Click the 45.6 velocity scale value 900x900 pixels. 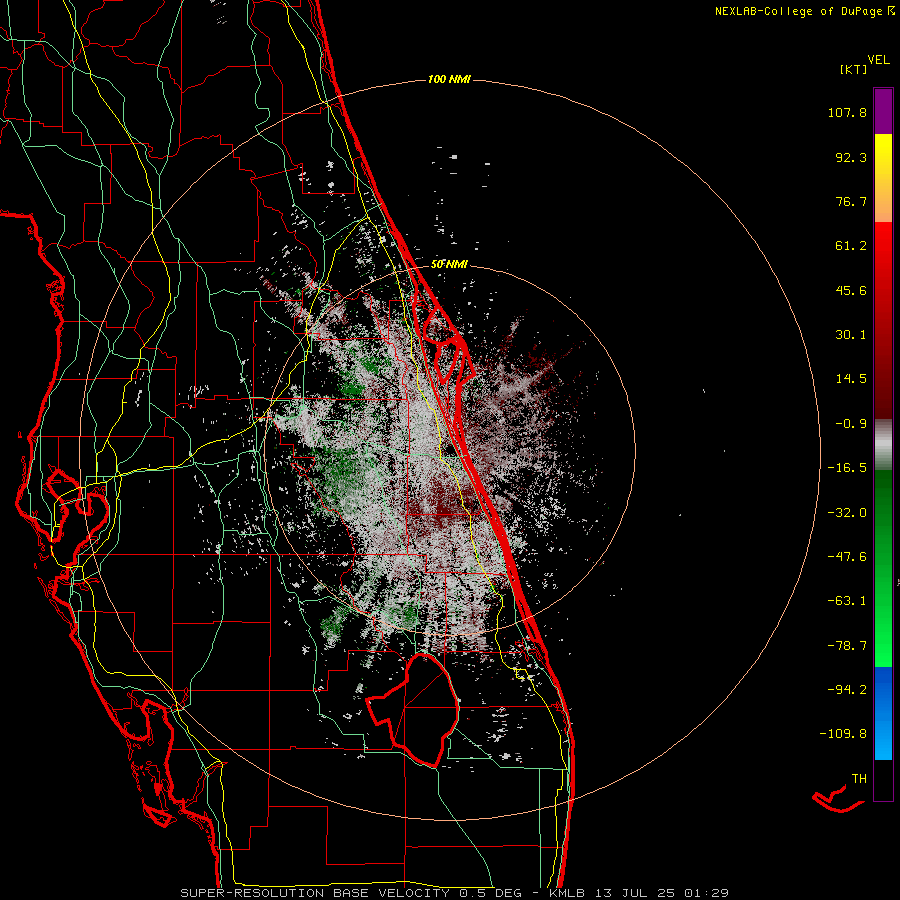(851, 290)
